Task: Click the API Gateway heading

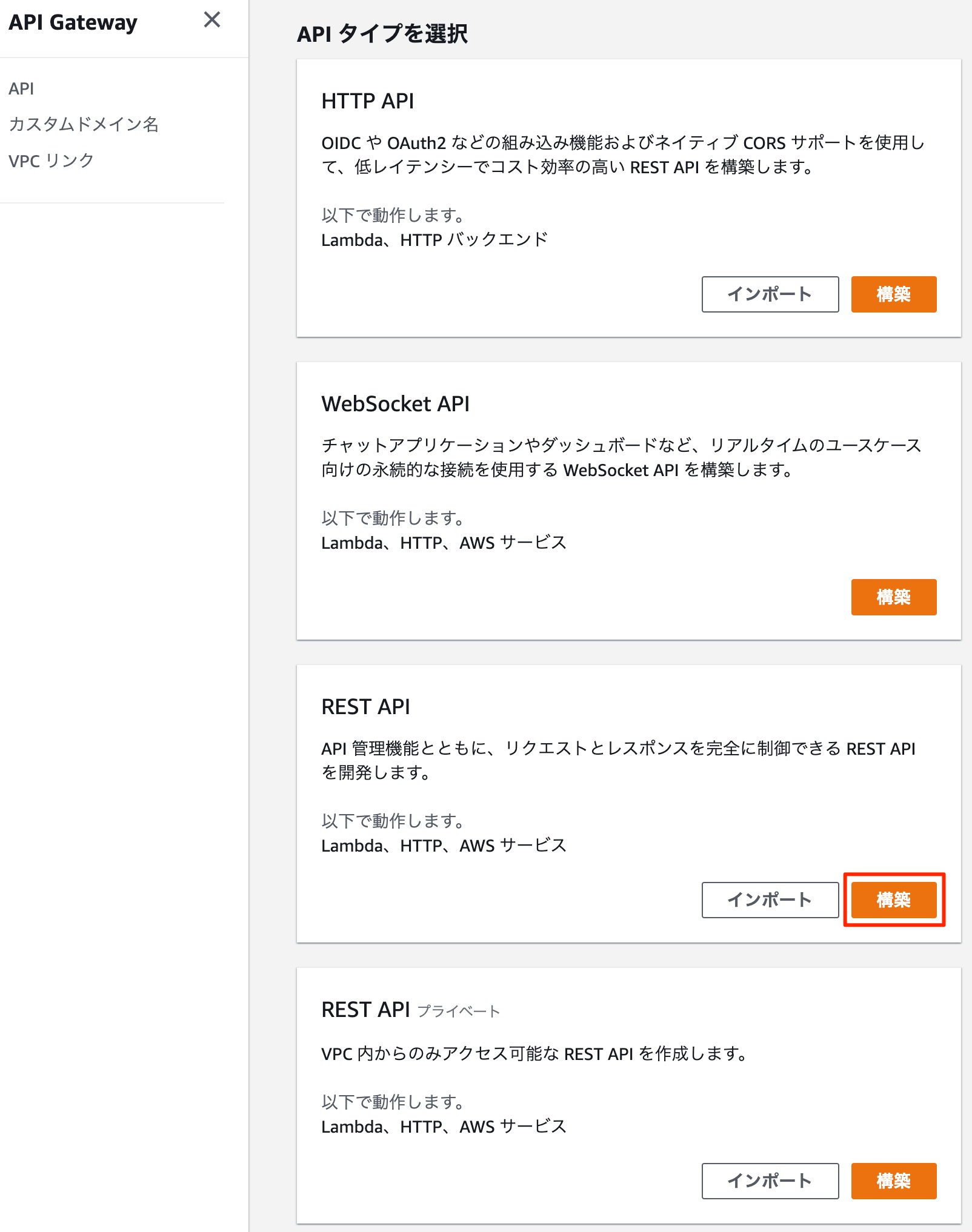Action: pos(73,22)
